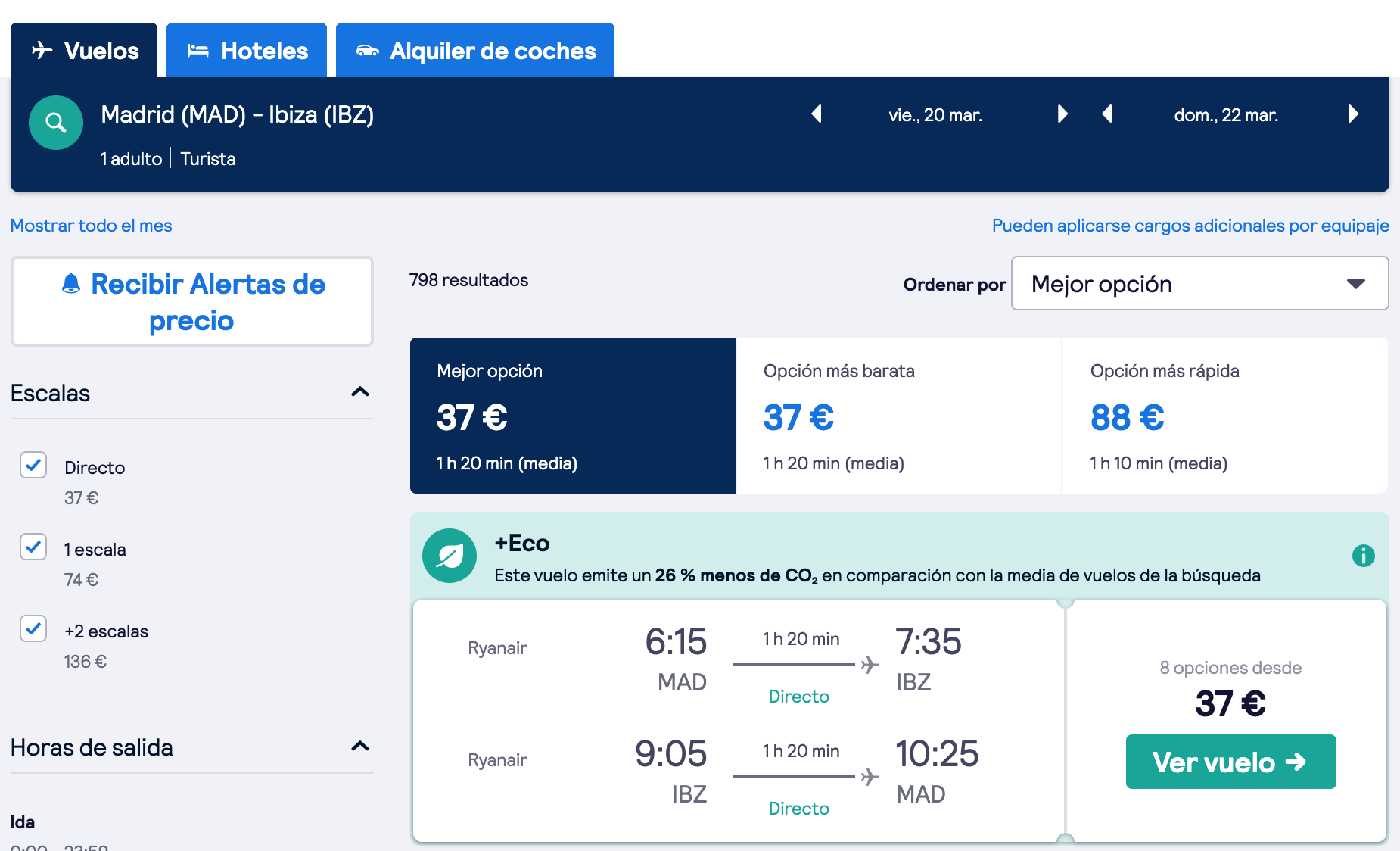This screenshot has width=1400, height=851.
Task: Open the +Eco info icon
Action: click(x=1363, y=556)
